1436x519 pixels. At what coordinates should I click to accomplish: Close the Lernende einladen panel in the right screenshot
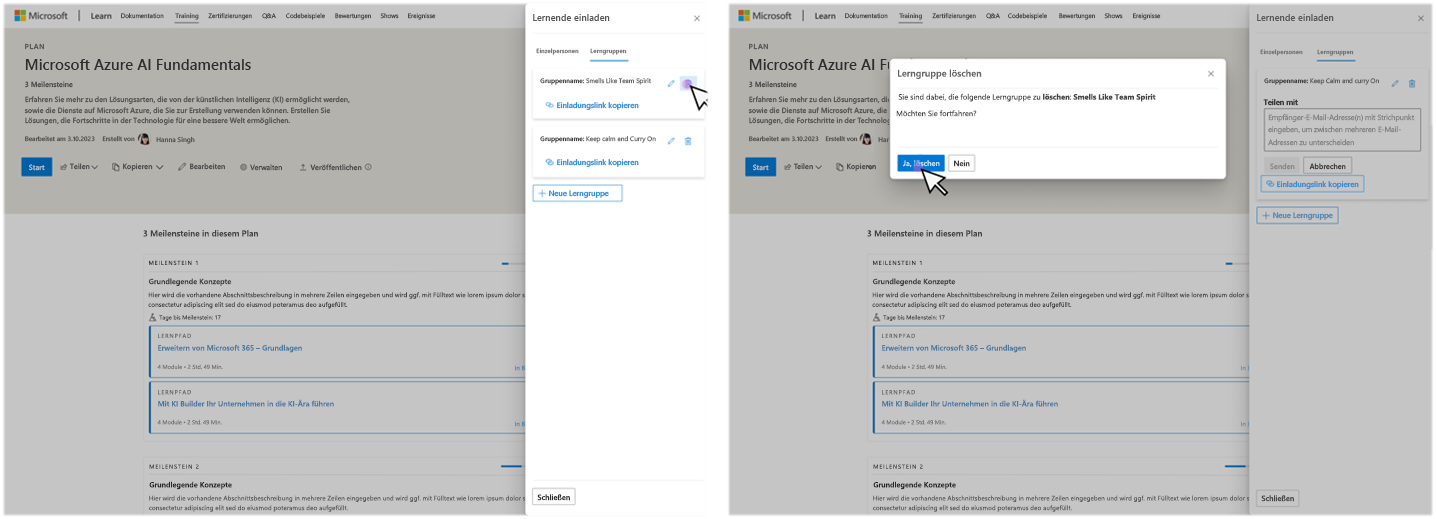tap(1421, 18)
